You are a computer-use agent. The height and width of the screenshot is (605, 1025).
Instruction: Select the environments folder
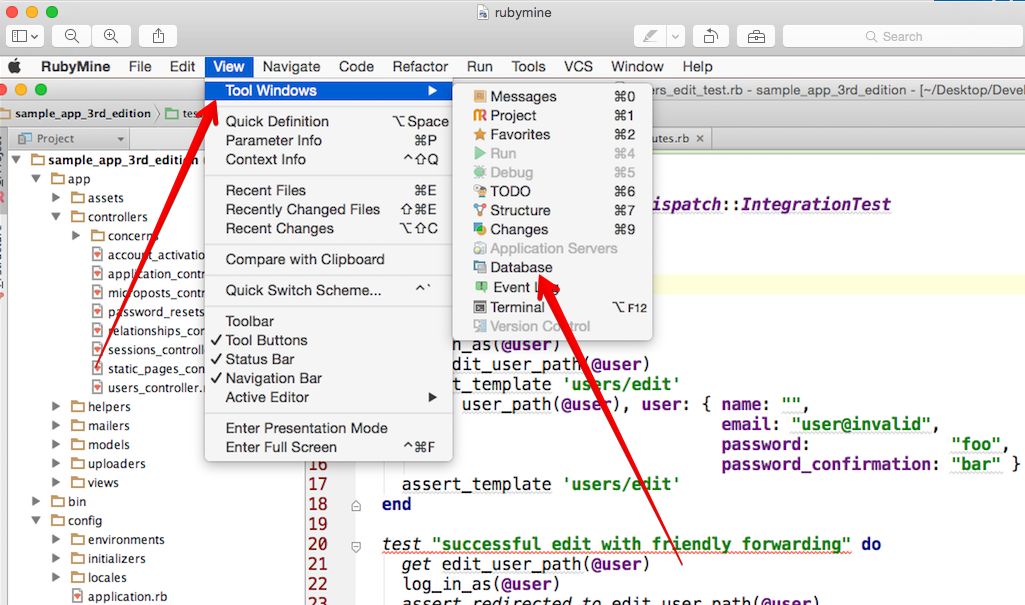(x=118, y=539)
